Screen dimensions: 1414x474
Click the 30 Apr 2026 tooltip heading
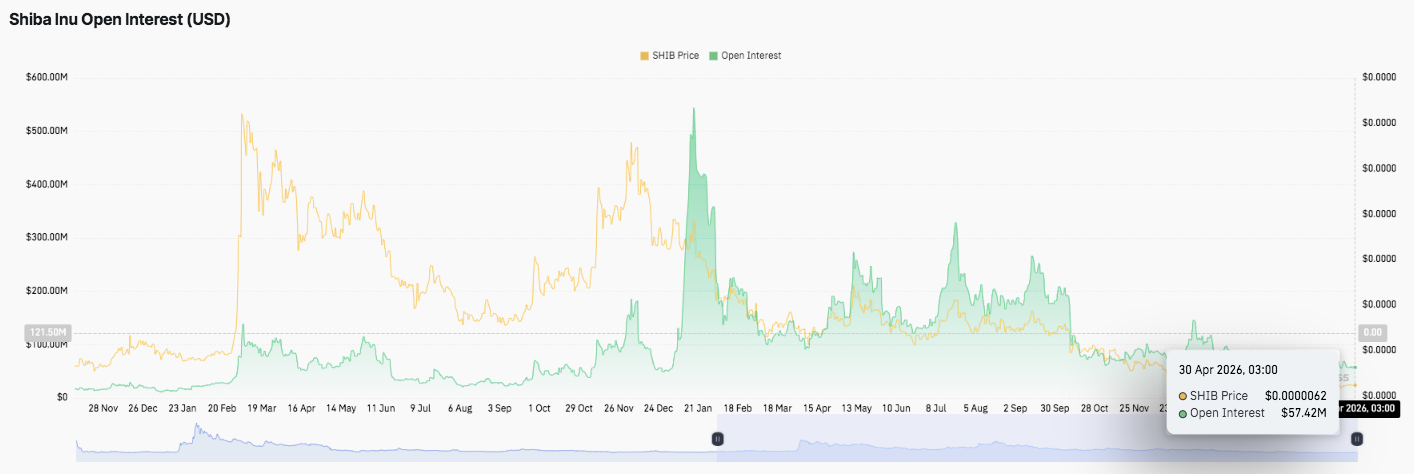pyautogui.click(x=1227, y=370)
